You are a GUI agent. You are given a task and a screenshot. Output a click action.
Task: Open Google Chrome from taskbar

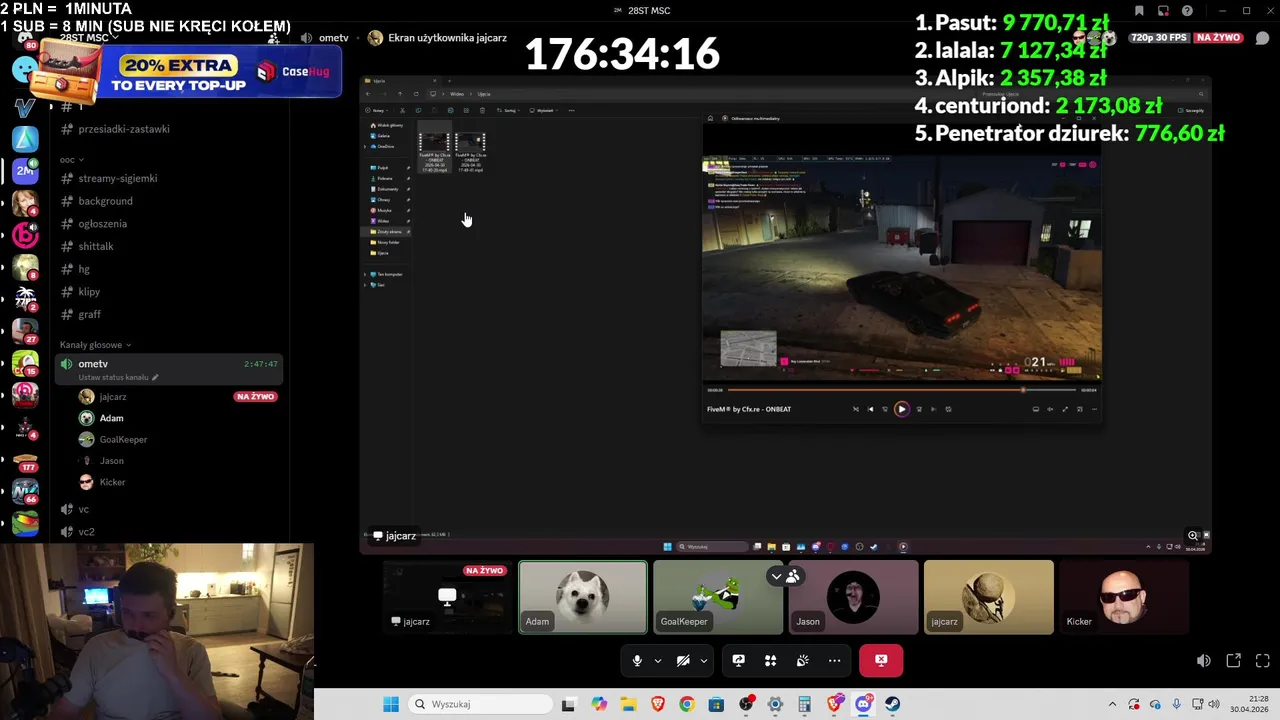pyautogui.click(x=686, y=704)
